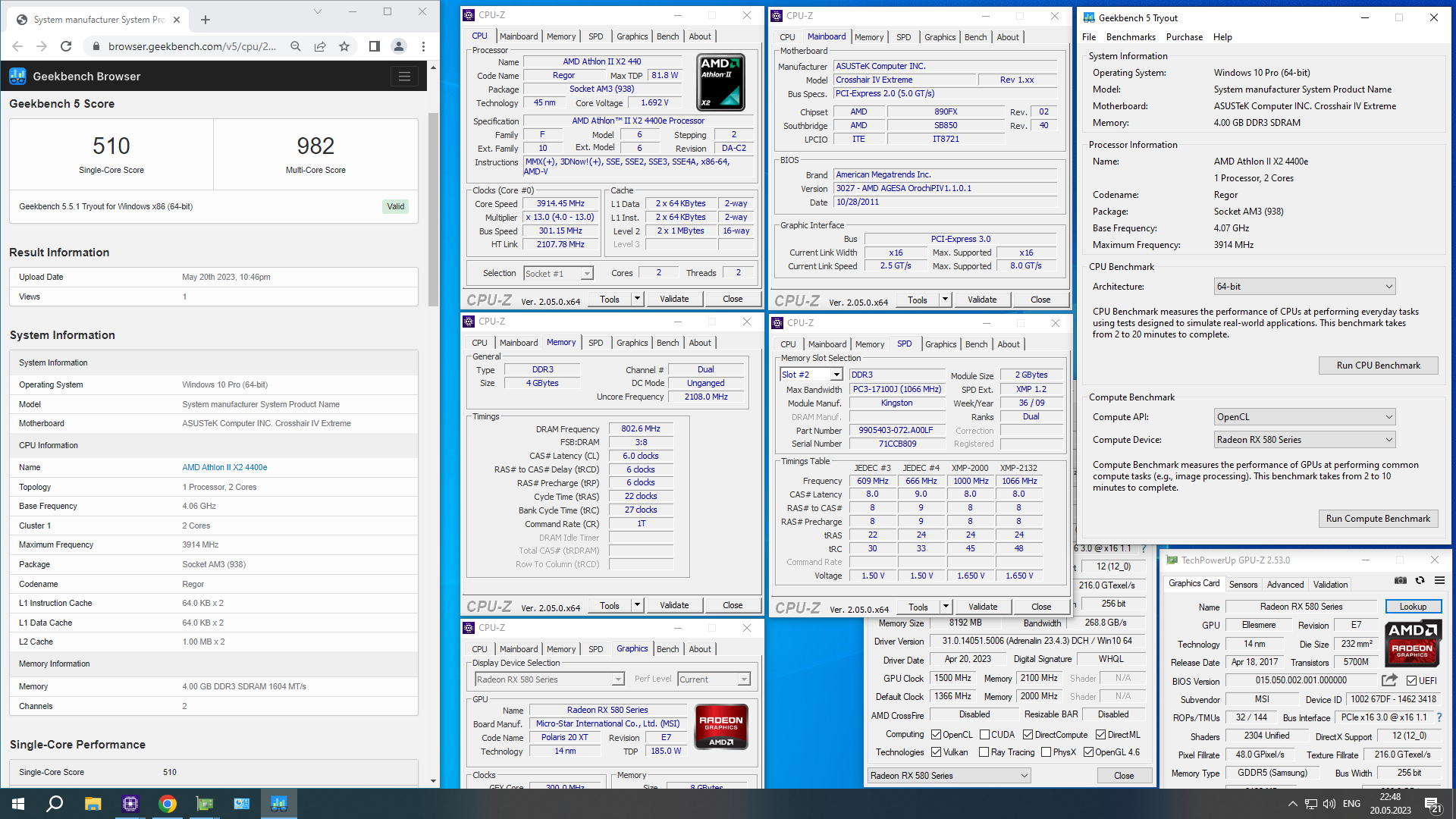Open Windows Start menu
The width and height of the screenshot is (1456, 819).
tap(18, 804)
